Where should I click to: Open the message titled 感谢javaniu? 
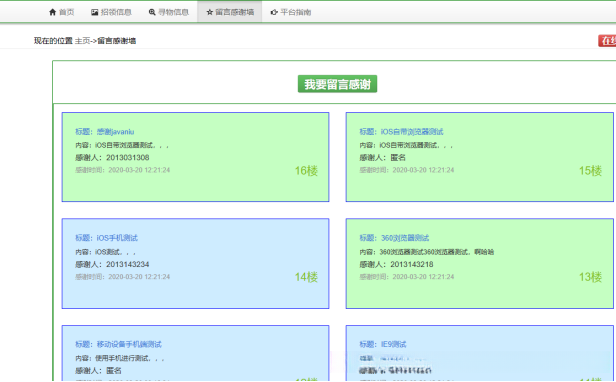(116, 132)
